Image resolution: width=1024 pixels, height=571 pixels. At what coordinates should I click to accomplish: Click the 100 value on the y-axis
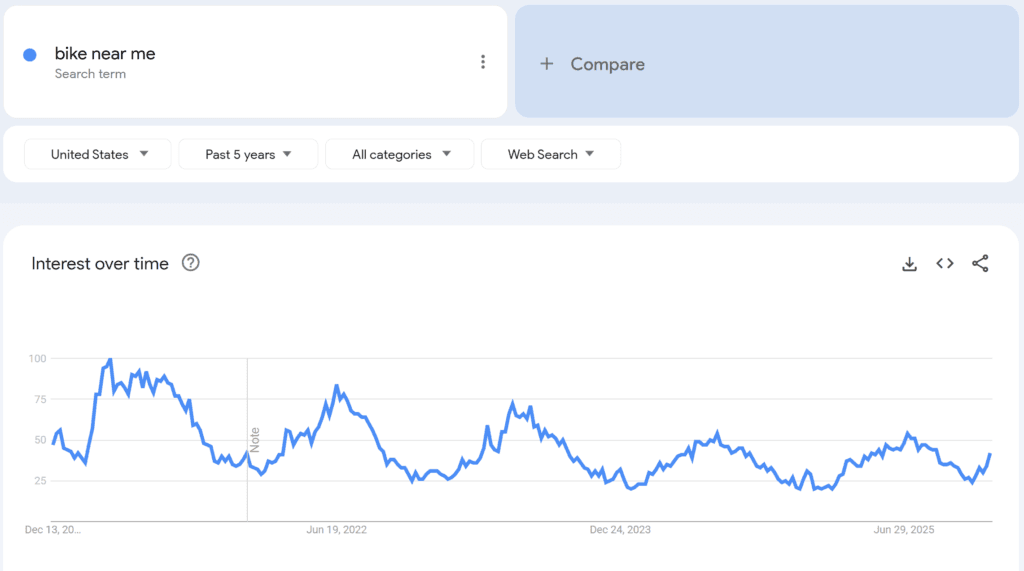(x=37, y=359)
